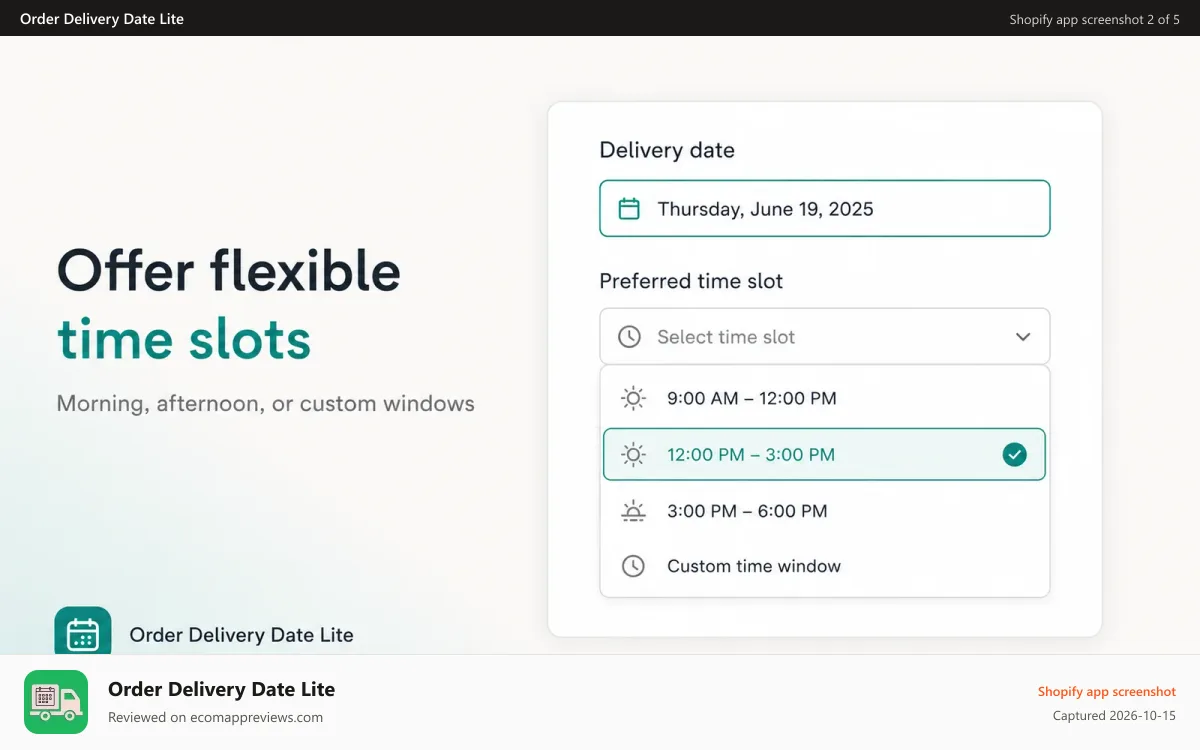The width and height of the screenshot is (1200, 750).
Task: Choose the 9:00 AM – 12:00 PM slot
Action: coord(825,398)
